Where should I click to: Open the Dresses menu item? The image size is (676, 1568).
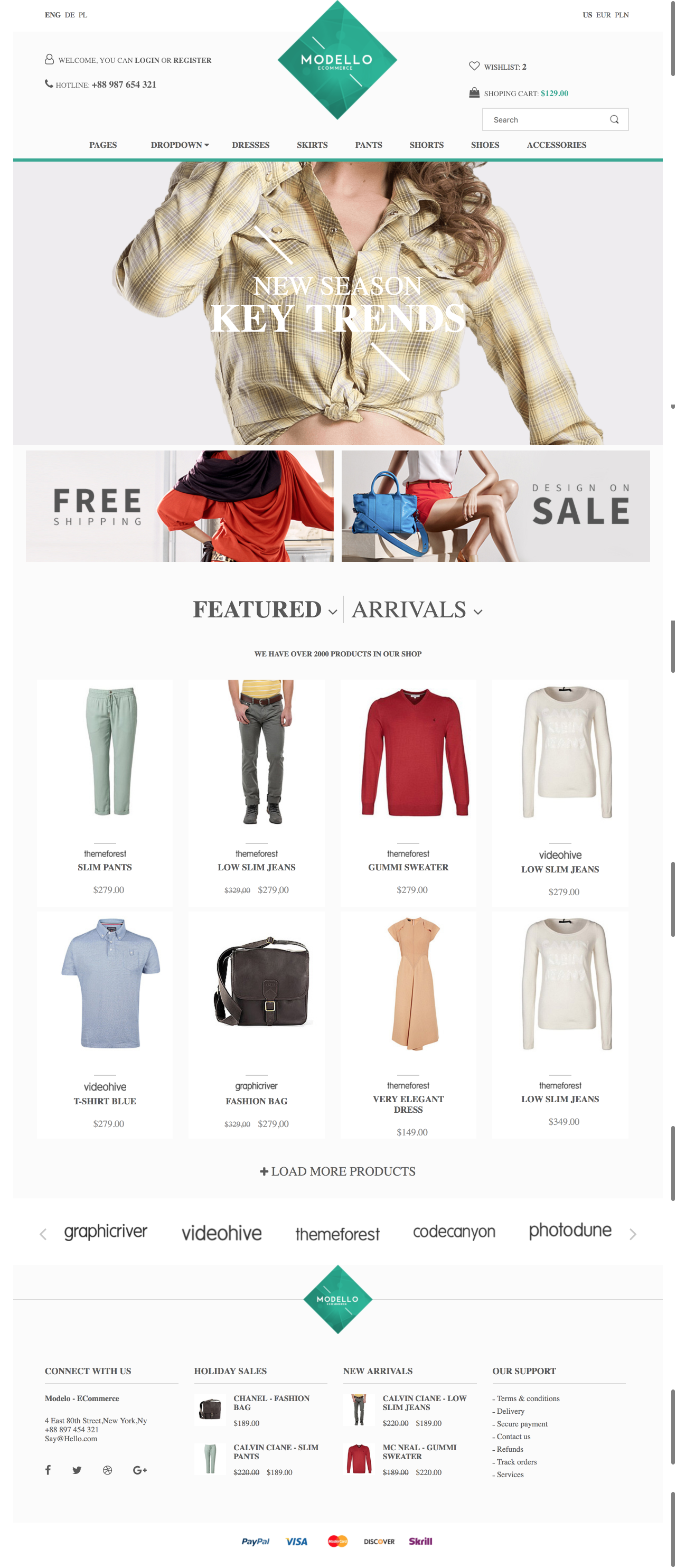(x=250, y=145)
